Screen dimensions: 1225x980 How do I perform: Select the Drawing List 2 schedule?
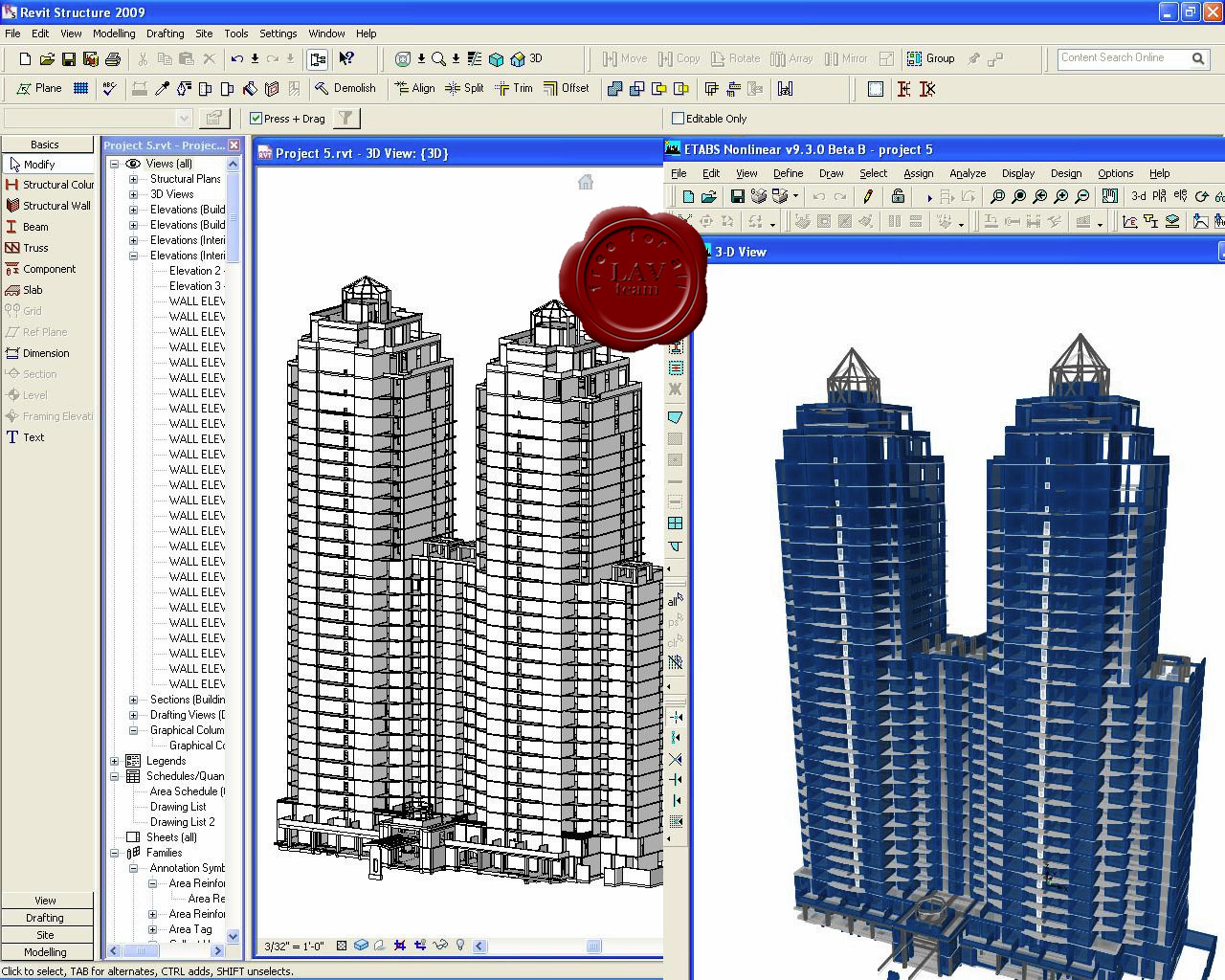tap(183, 822)
